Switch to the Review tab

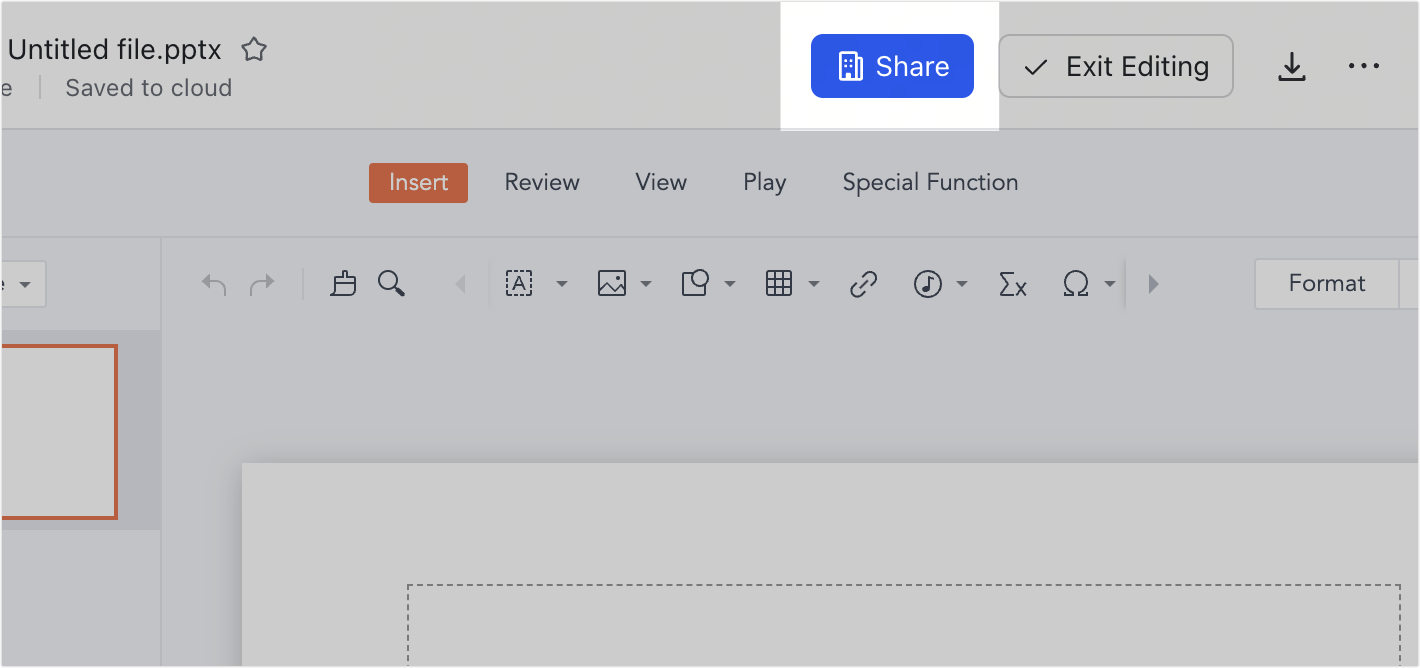coord(542,182)
